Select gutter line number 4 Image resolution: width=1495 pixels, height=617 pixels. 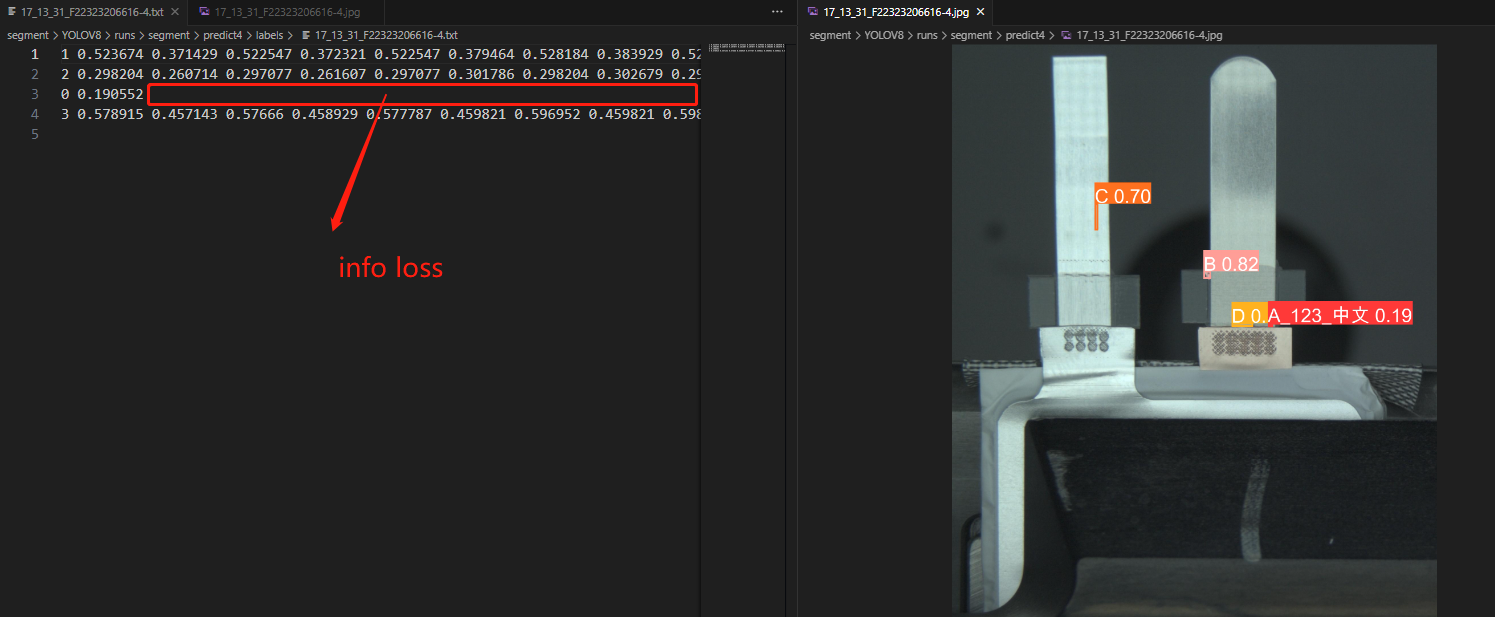click(35, 114)
